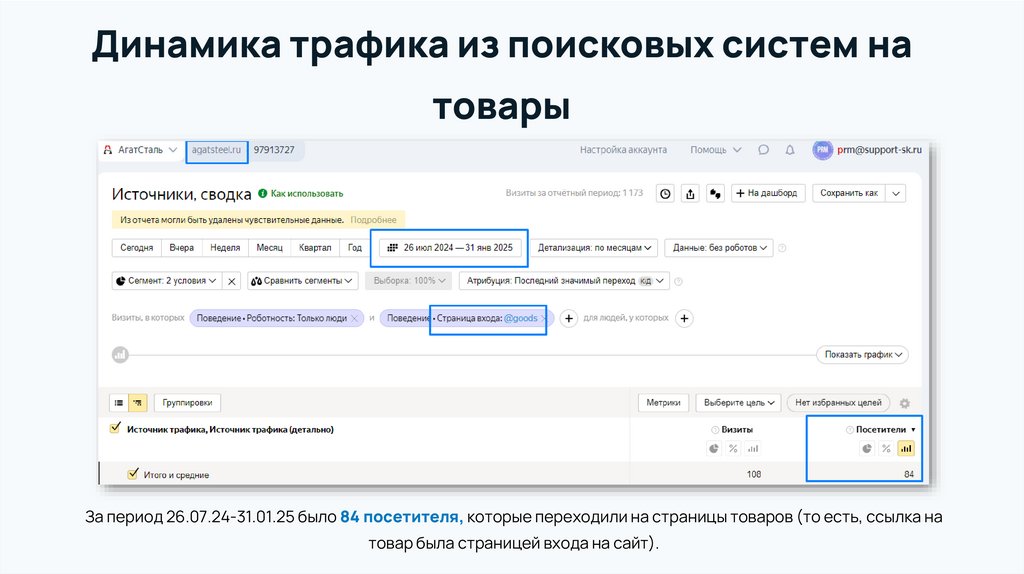Screen dimensions: 1024x574
Task: Open the Подробнее link
Action: coord(374,220)
